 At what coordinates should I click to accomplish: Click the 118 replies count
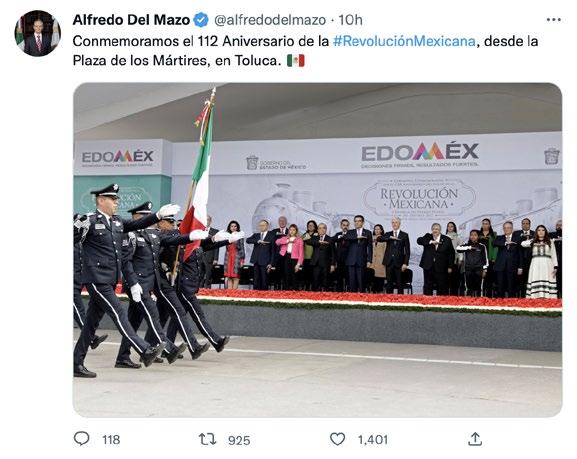(x=111, y=440)
